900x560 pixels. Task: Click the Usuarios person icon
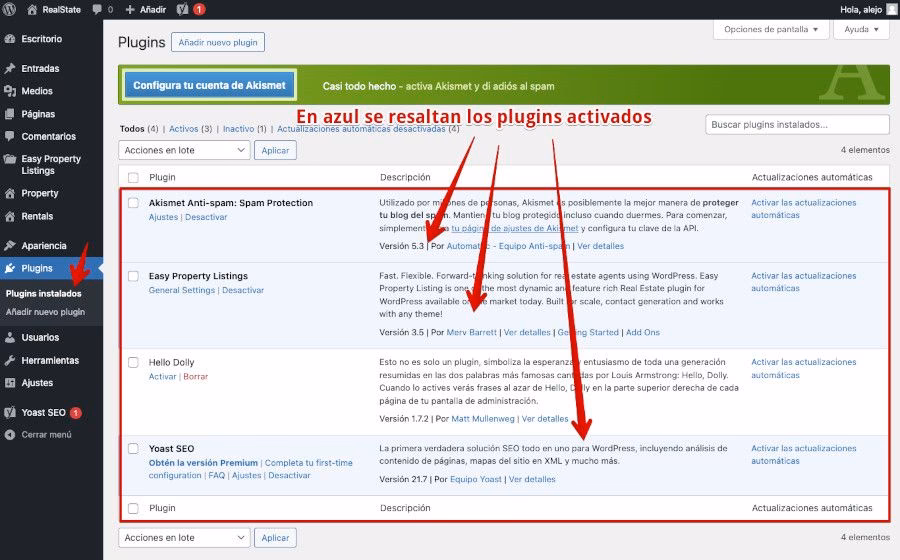coord(10,337)
